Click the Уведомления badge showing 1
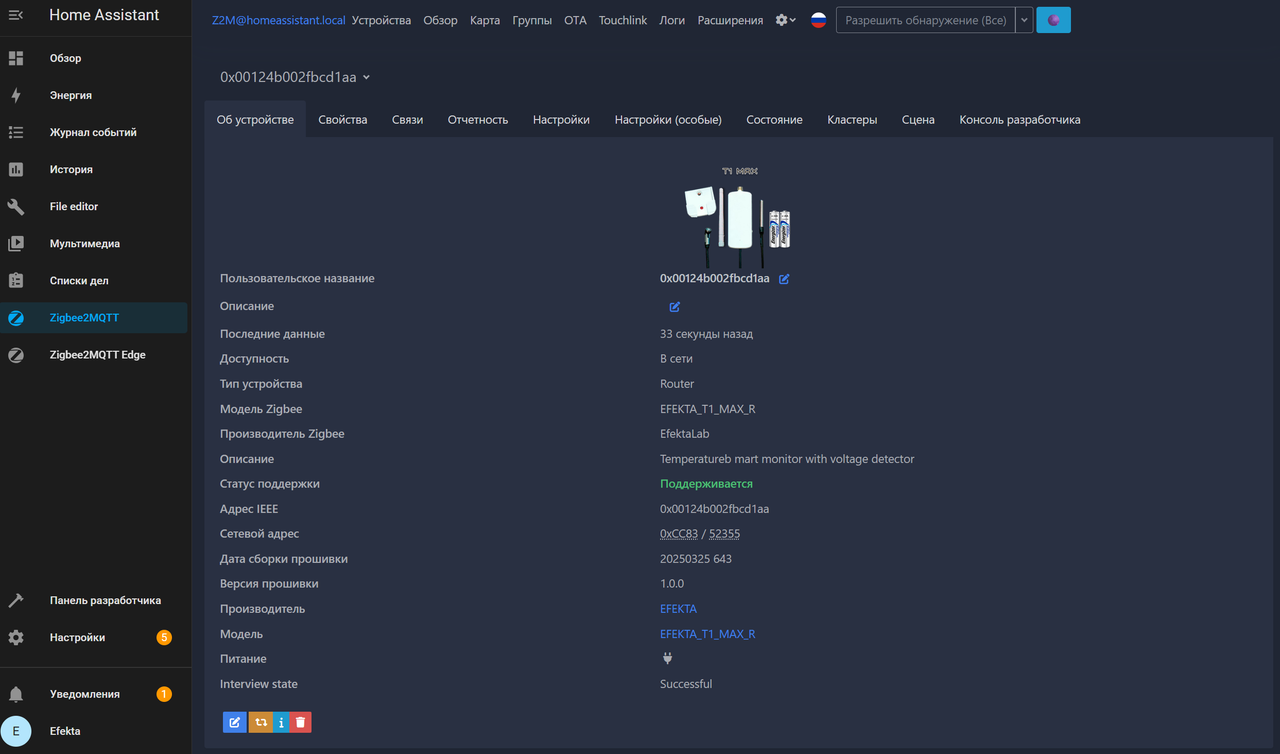Viewport: 1280px width, 754px height. pos(164,694)
